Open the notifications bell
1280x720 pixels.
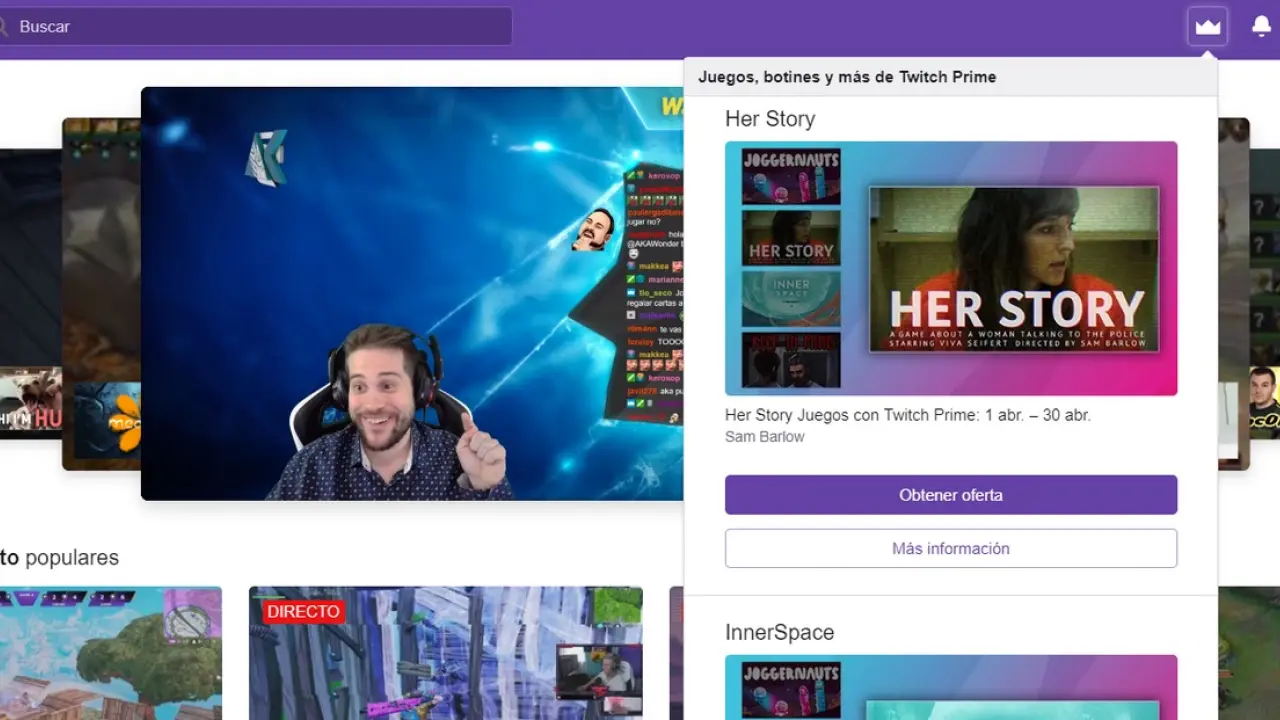[x=1261, y=27]
